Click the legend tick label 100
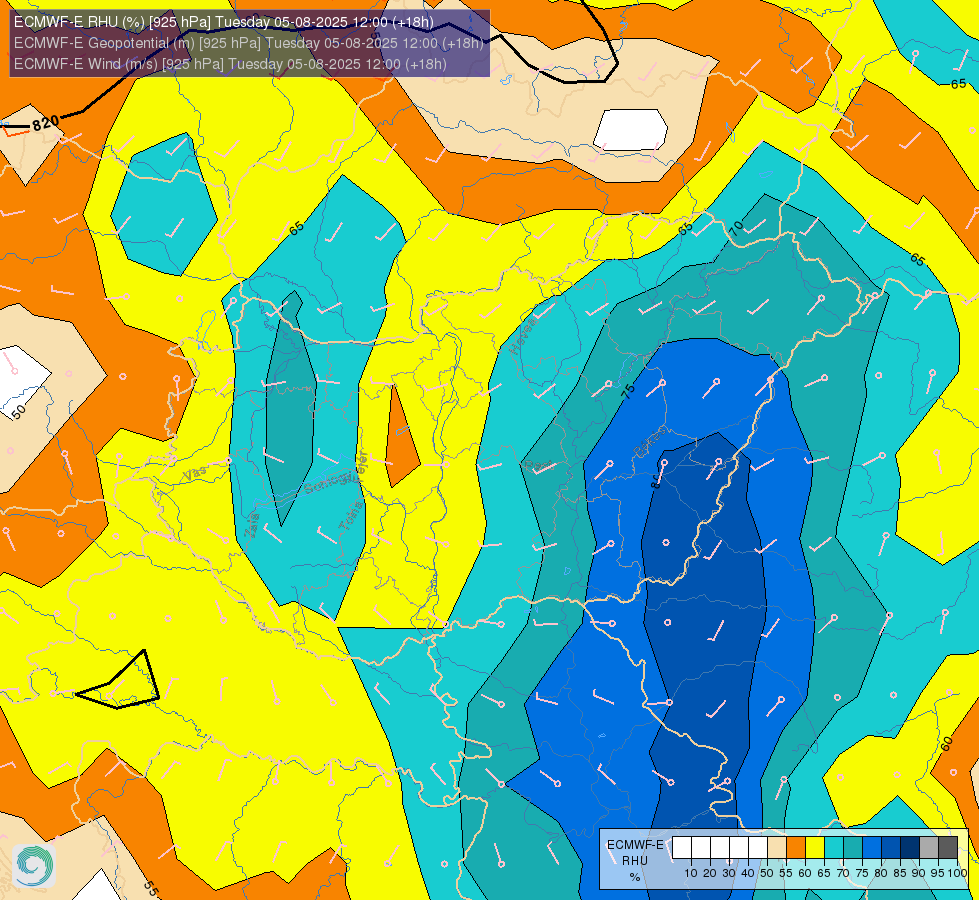The height and width of the screenshot is (900, 979). (x=958, y=873)
